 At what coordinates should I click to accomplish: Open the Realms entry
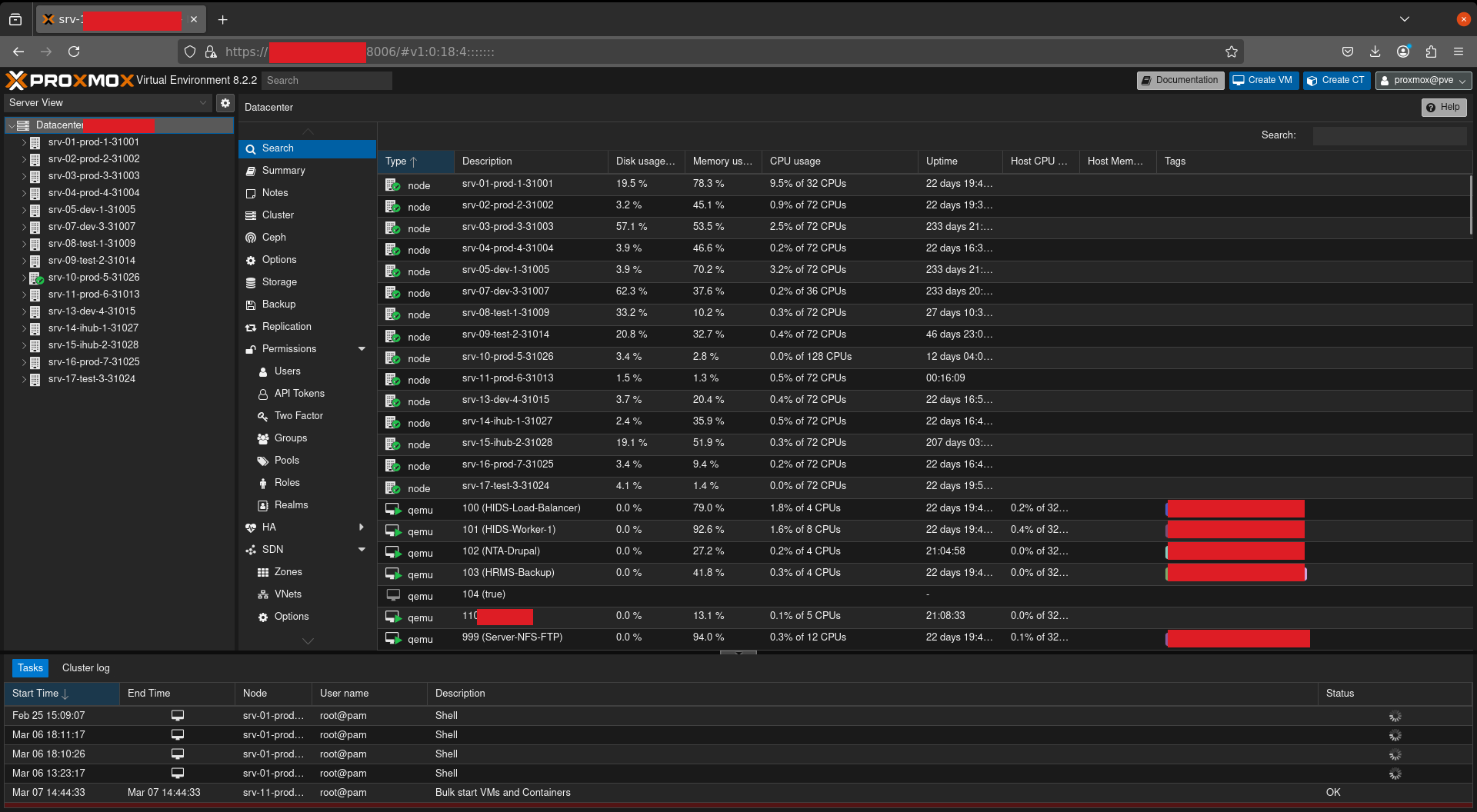307,505
